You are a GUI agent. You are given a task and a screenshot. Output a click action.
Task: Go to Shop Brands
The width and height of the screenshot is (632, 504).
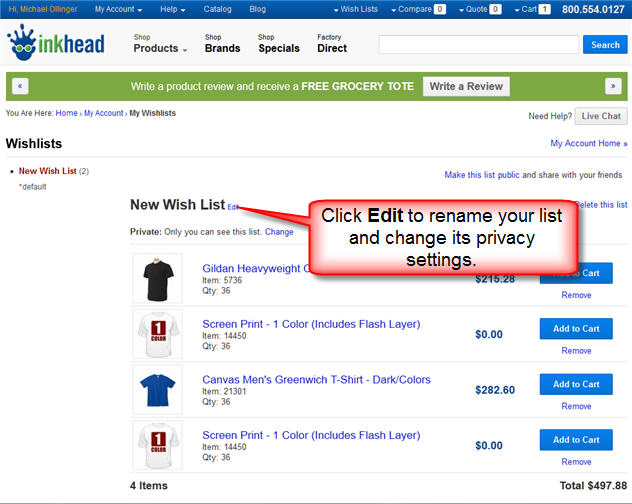pos(222,44)
